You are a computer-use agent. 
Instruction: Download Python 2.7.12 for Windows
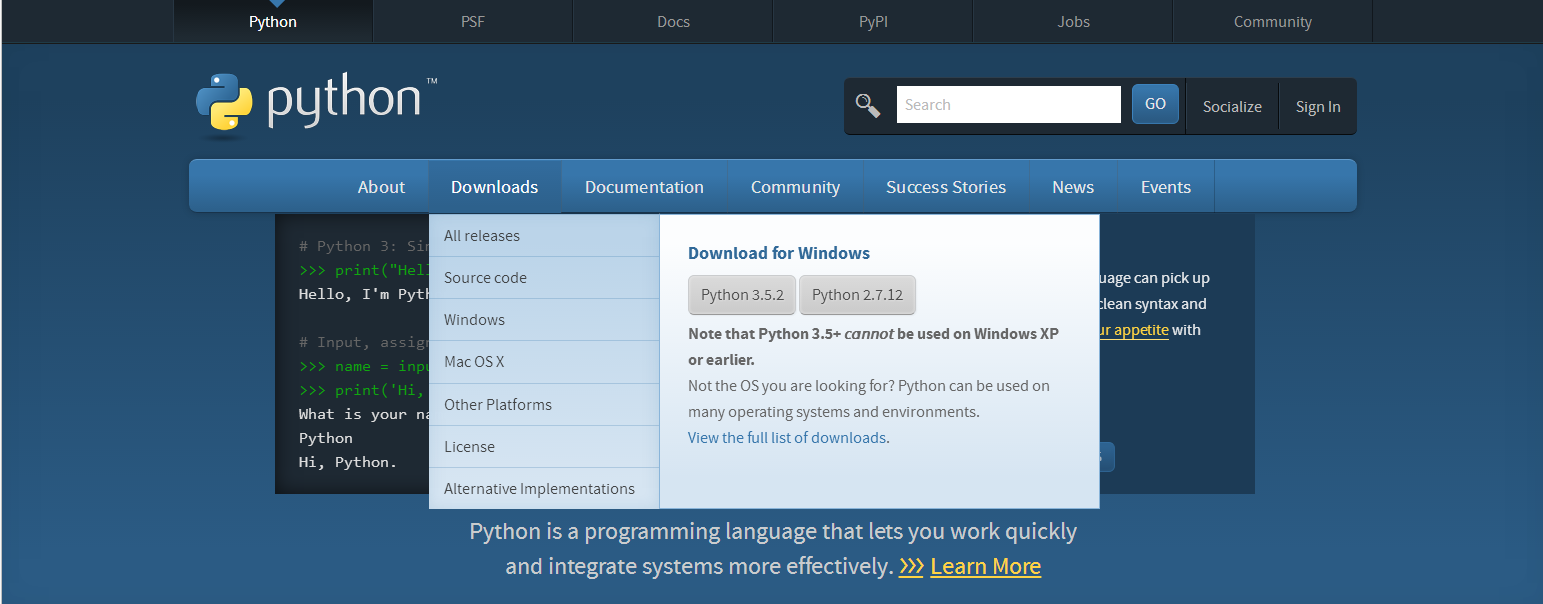[857, 295]
